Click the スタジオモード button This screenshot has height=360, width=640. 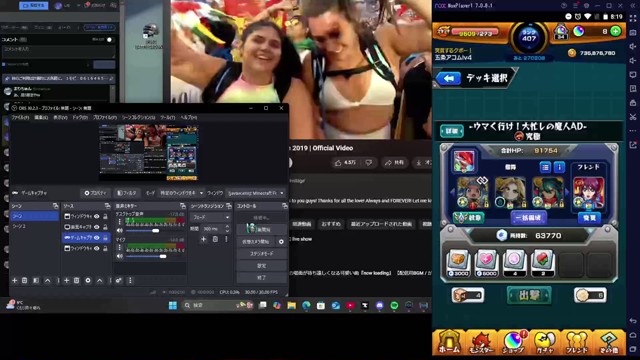pyautogui.click(x=262, y=254)
